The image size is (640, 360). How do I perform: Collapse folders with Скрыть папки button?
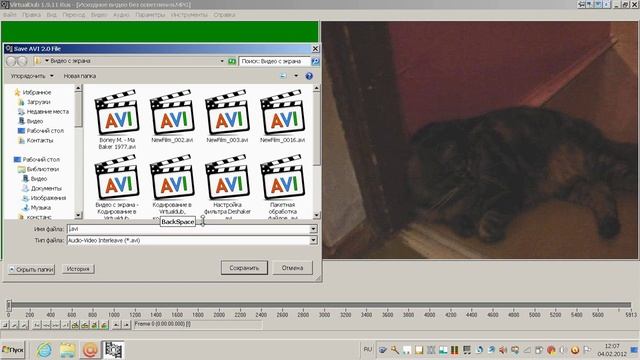pos(31,269)
